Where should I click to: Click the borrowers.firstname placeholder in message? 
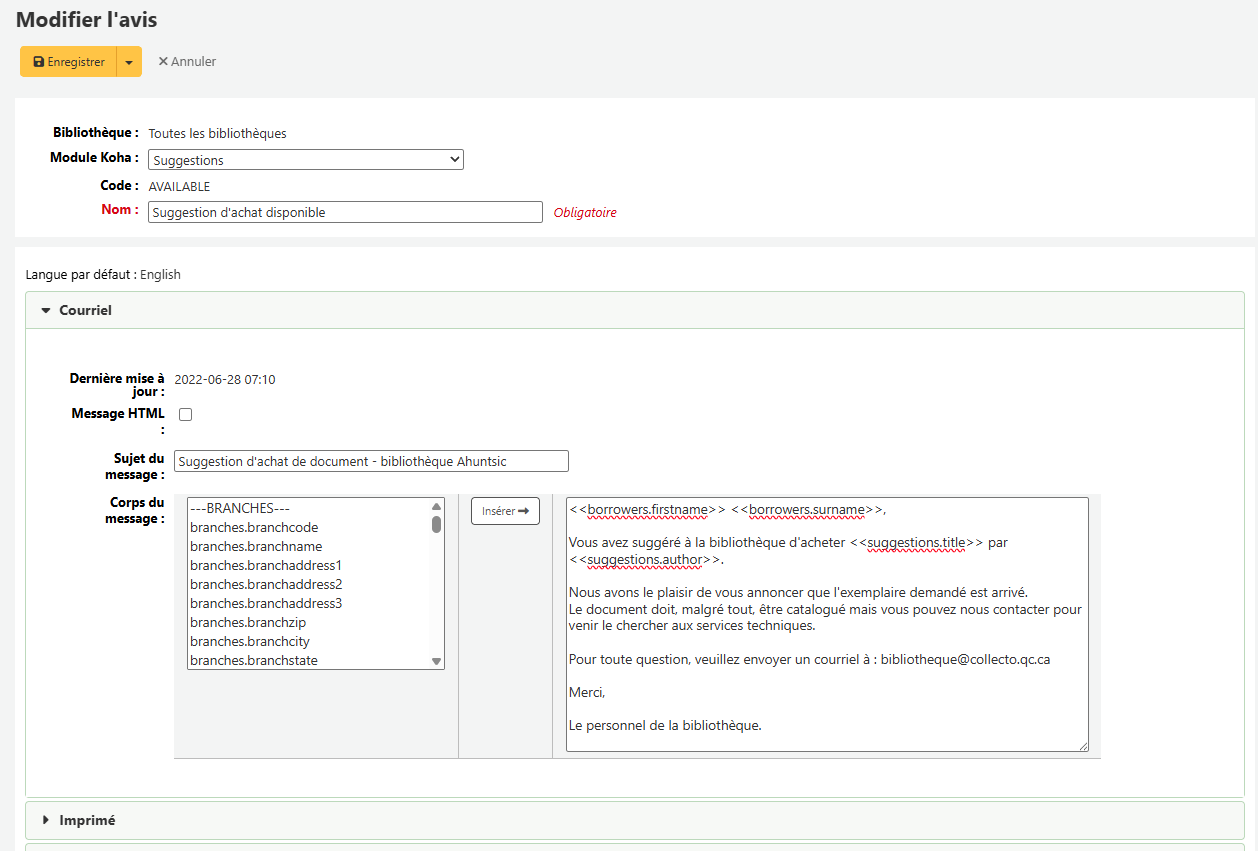pyautogui.click(x=648, y=510)
